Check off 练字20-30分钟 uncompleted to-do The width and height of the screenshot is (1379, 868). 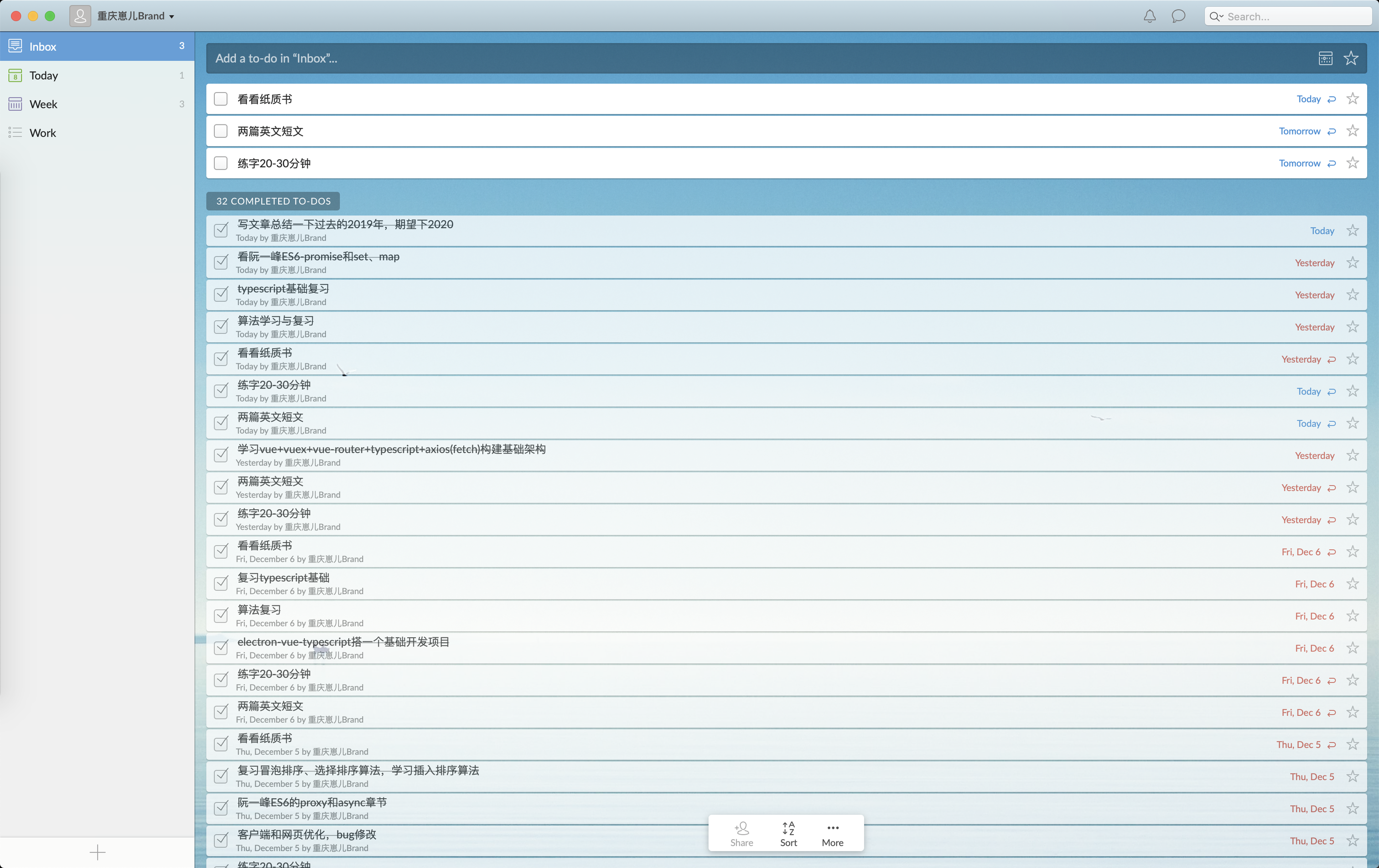[x=220, y=163]
